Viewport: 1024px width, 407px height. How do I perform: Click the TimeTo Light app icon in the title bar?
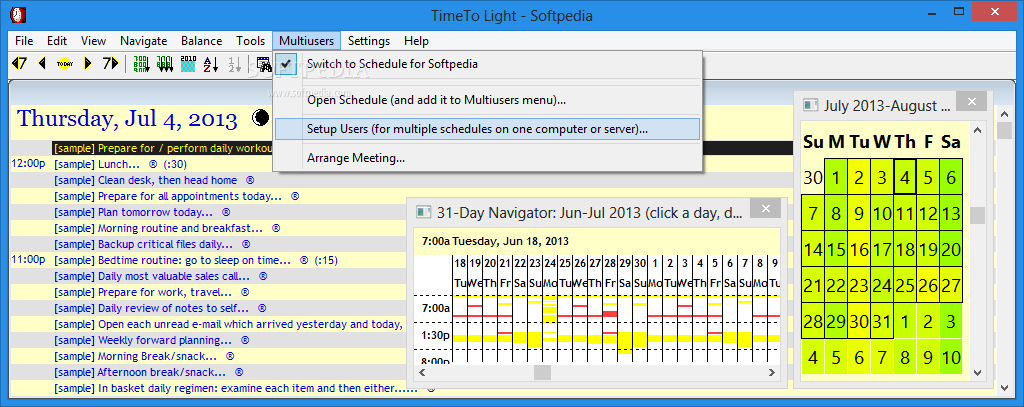(x=18, y=14)
